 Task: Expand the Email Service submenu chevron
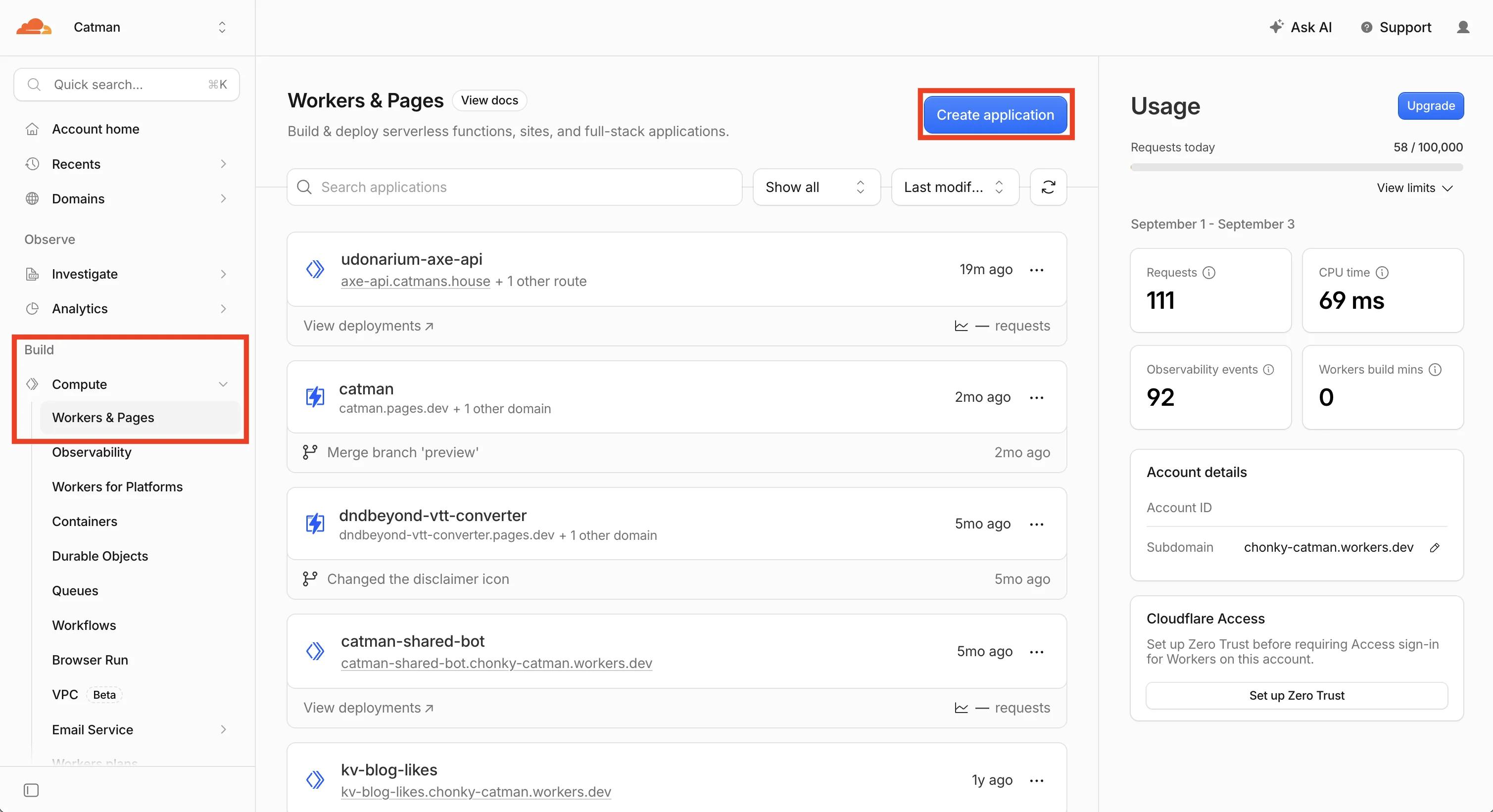223,730
